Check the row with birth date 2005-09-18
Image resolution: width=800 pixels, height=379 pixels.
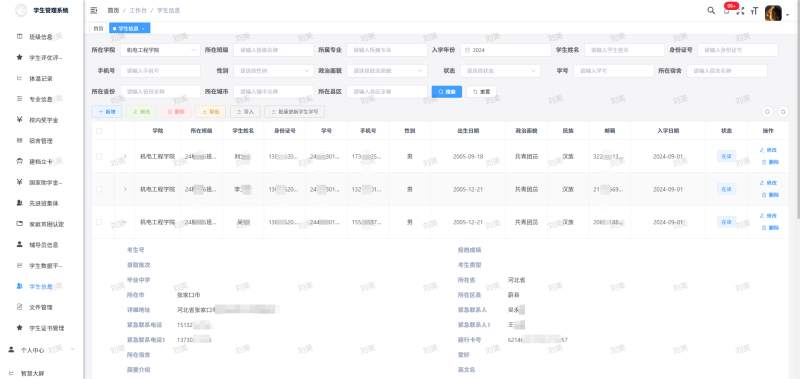tap(99, 156)
